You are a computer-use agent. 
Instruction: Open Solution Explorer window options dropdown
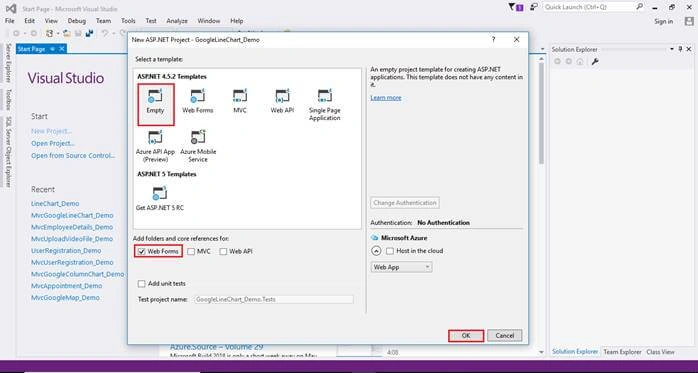[672, 49]
